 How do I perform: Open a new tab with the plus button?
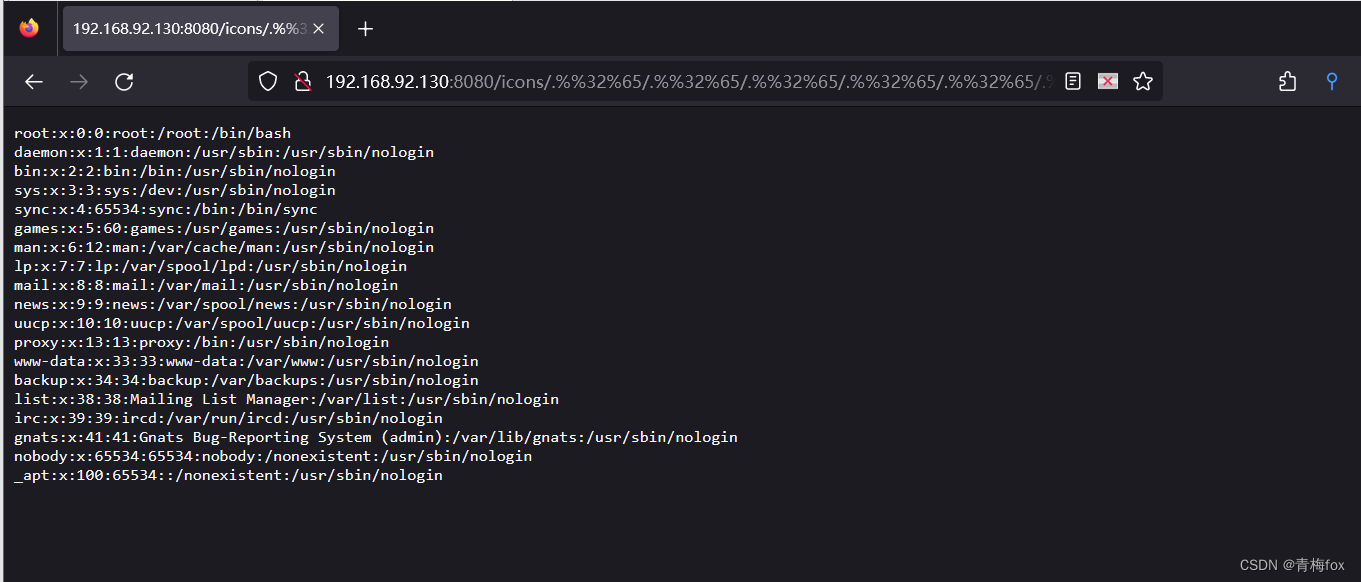click(364, 28)
